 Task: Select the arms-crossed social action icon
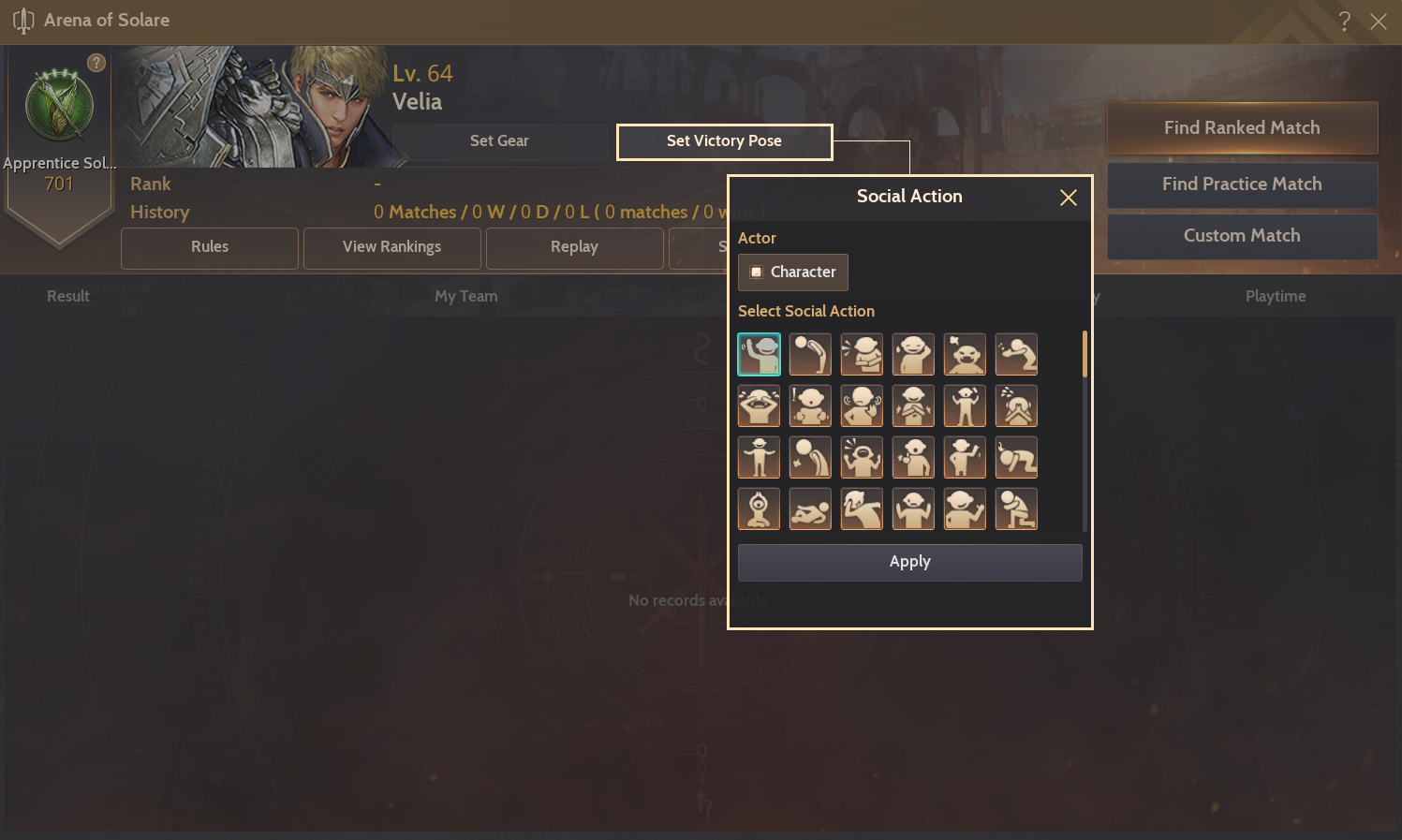coord(862,355)
